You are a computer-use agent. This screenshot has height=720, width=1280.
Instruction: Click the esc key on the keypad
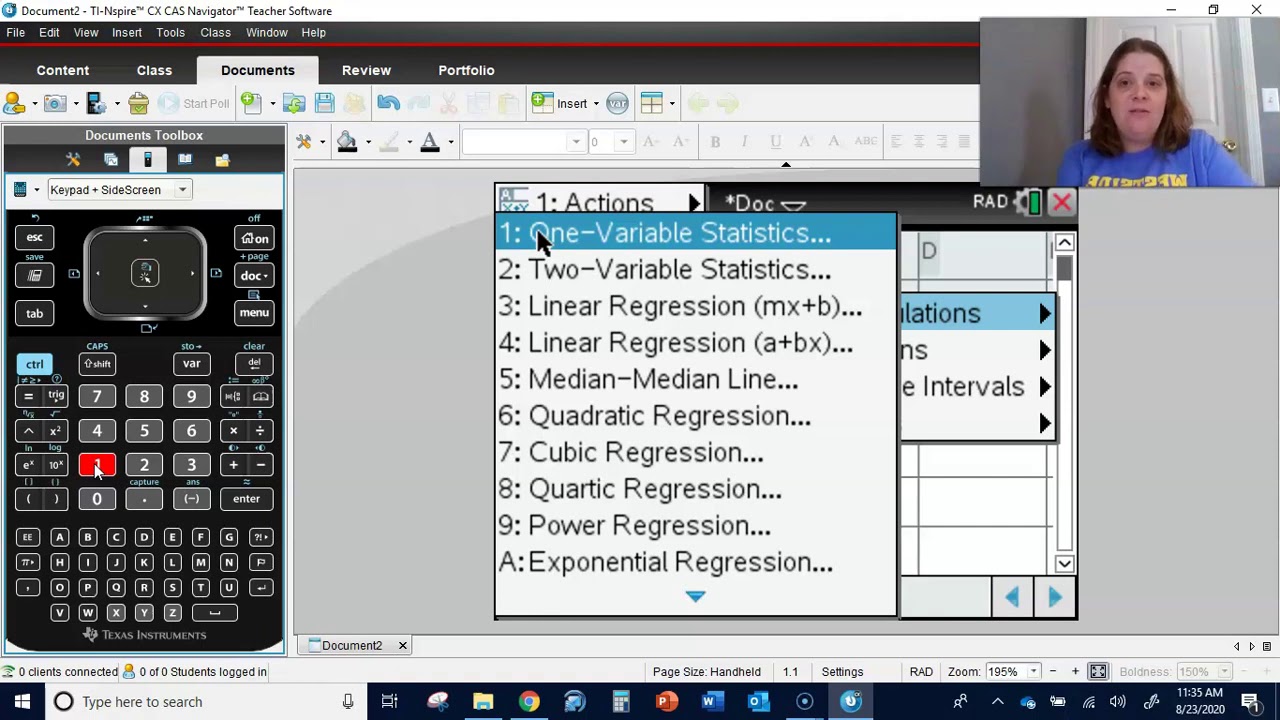click(x=35, y=238)
